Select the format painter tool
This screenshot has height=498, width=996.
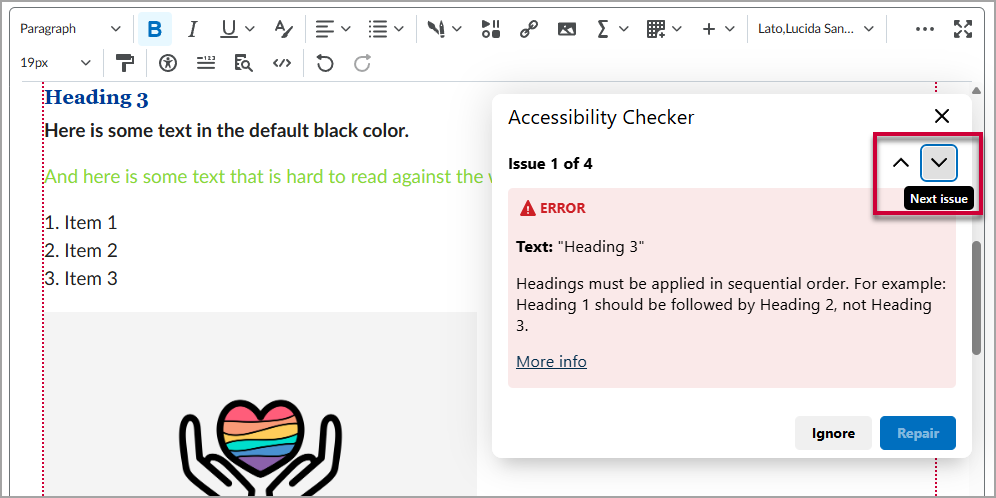tap(125, 64)
